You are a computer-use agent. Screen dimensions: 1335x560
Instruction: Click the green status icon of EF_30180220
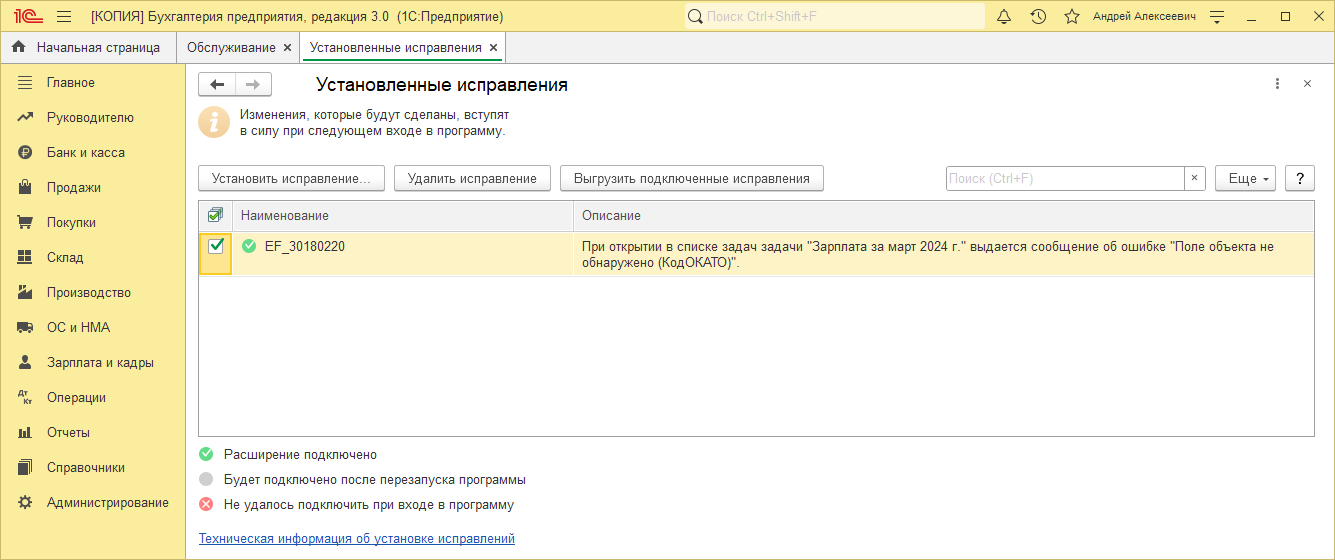(x=249, y=246)
